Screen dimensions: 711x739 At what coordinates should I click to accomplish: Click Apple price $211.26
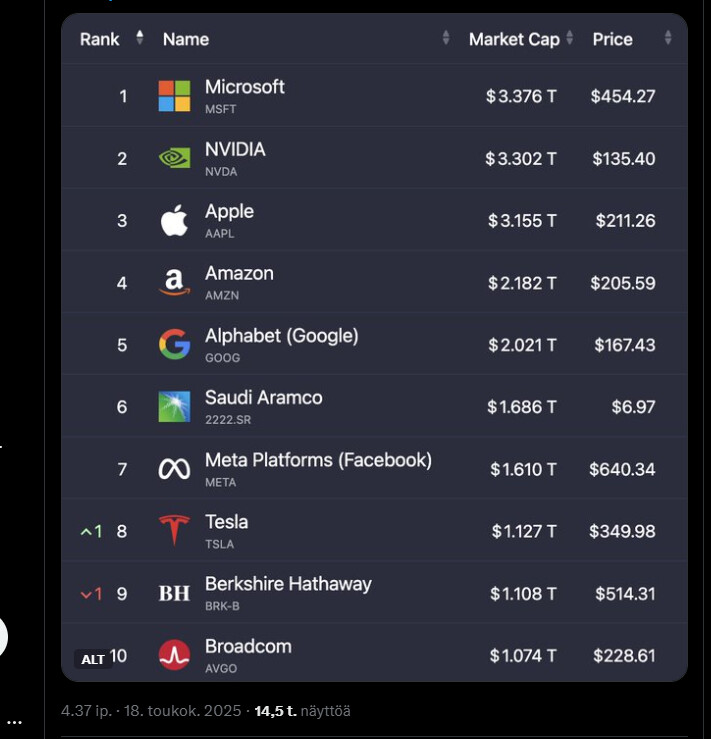625,221
